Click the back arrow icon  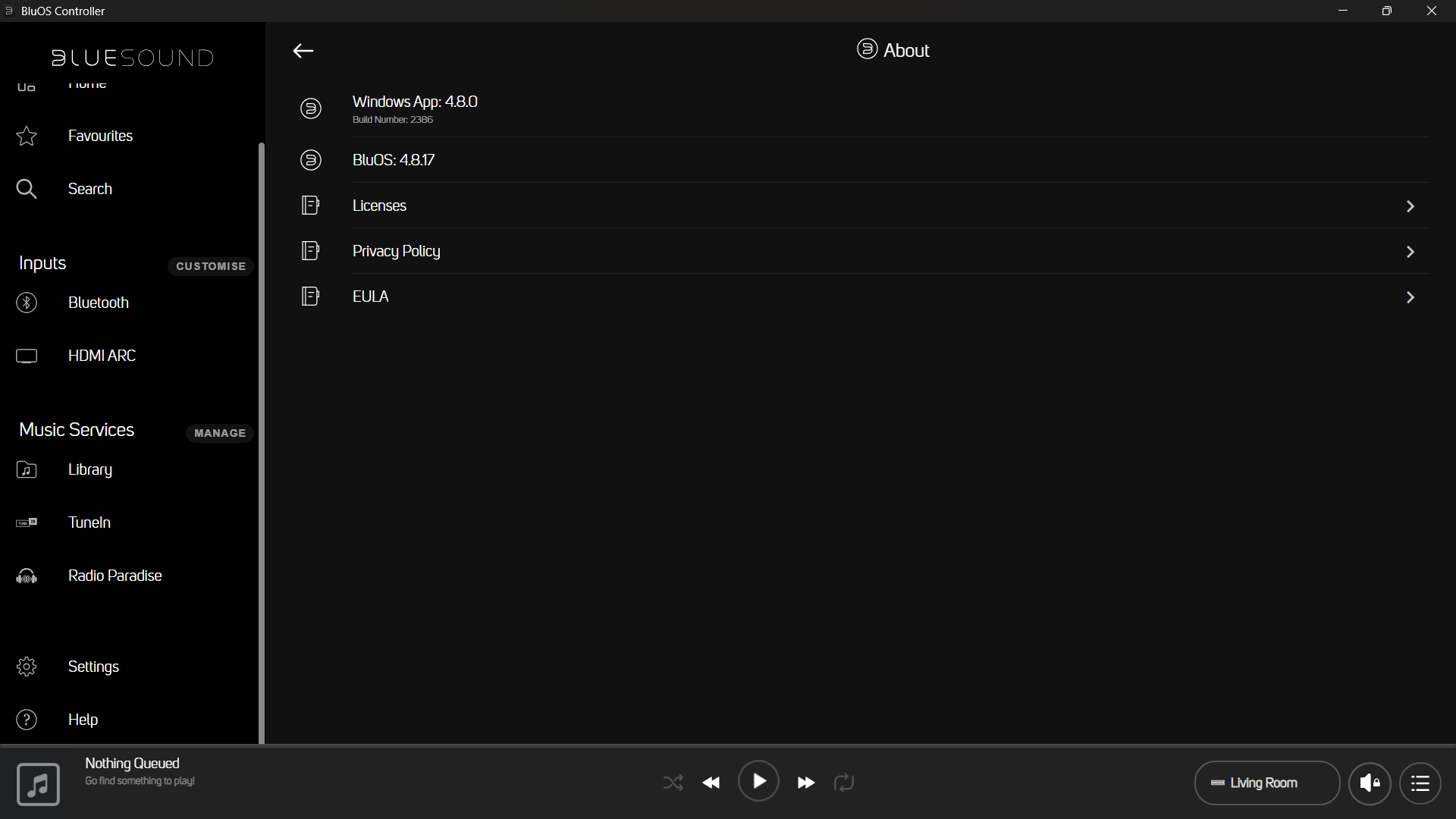(303, 51)
